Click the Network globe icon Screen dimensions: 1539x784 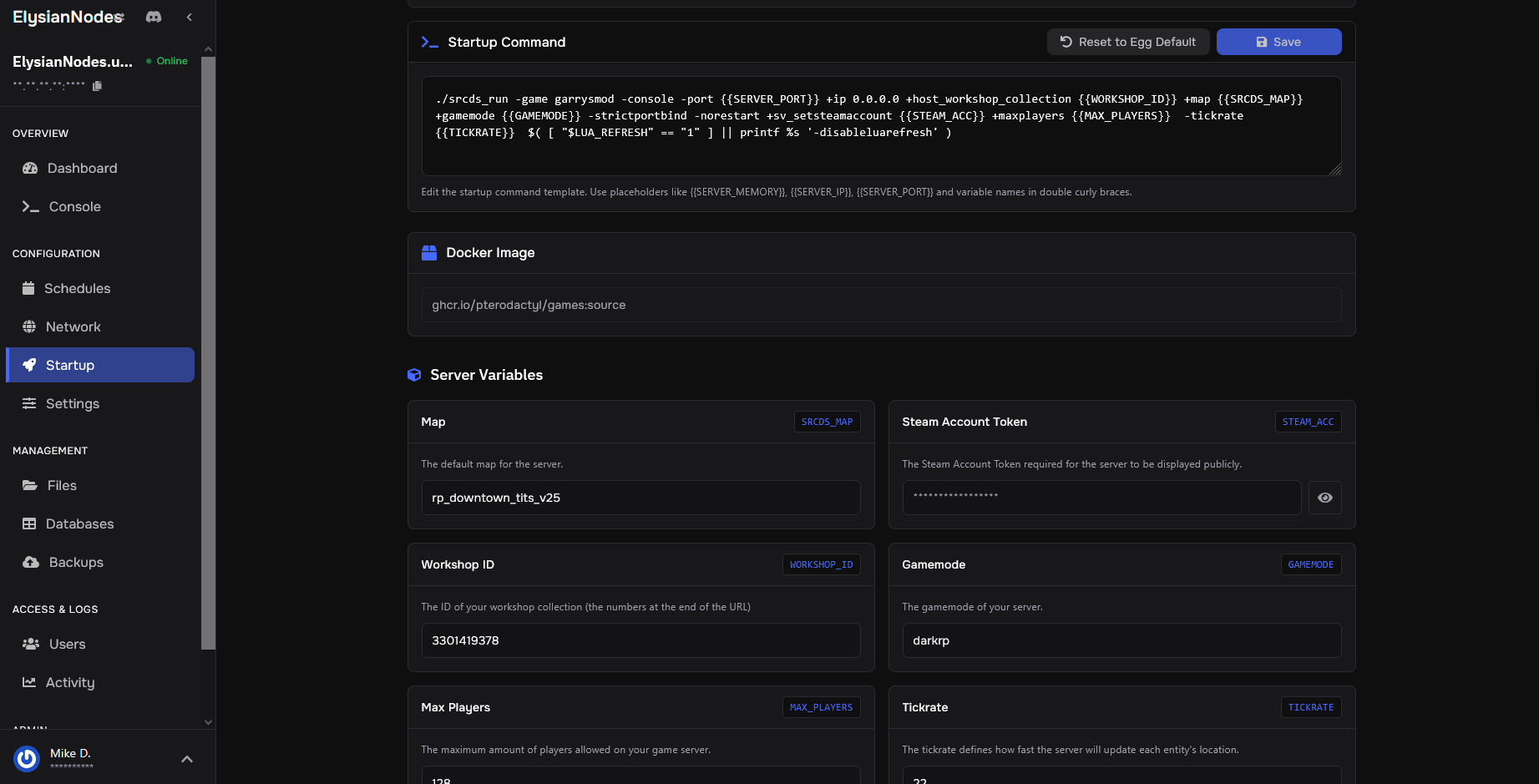29,326
